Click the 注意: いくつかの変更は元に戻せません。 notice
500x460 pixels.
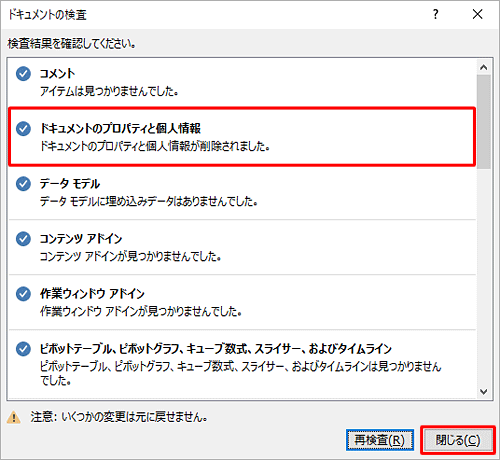119,417
